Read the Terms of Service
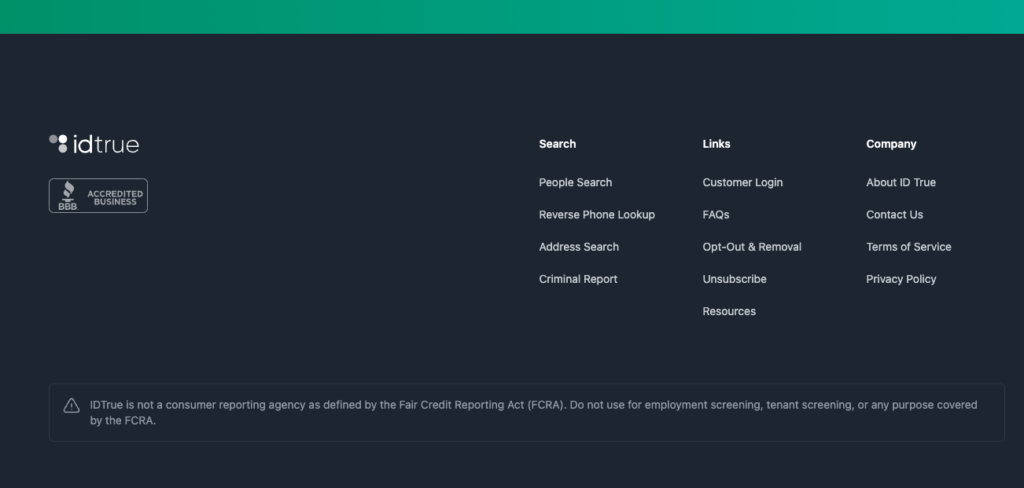Screen dimensions: 1024x488 point(908,247)
